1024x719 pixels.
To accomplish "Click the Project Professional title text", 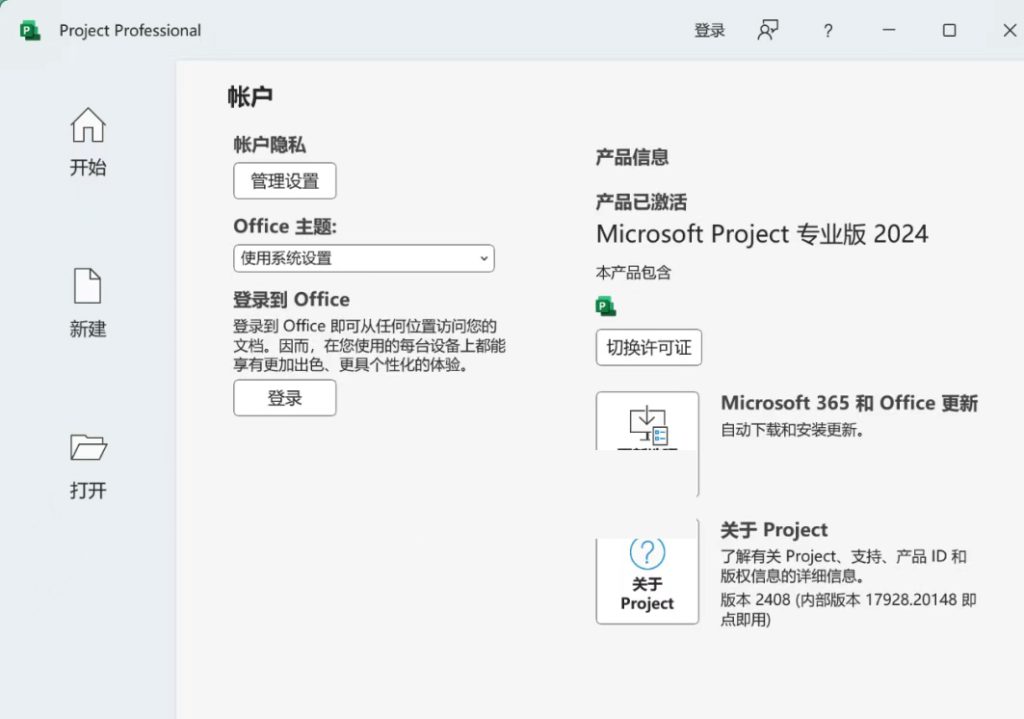I will [130, 31].
